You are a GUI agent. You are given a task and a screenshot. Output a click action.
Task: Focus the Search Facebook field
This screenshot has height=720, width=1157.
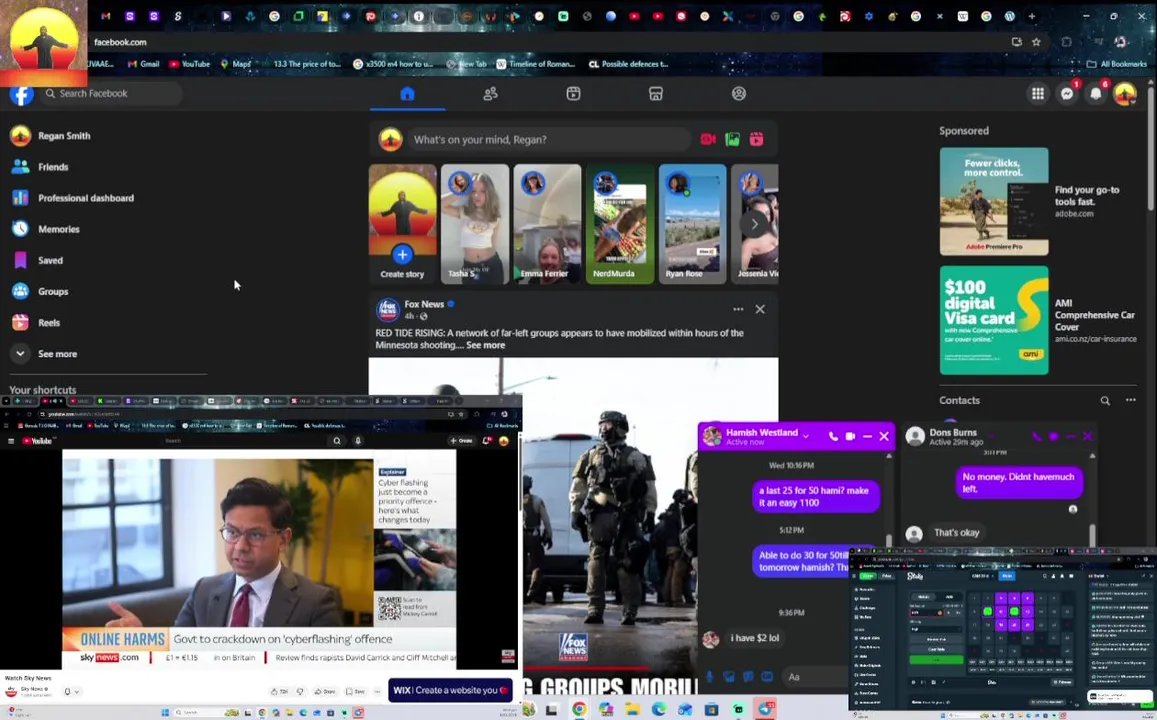click(111, 94)
